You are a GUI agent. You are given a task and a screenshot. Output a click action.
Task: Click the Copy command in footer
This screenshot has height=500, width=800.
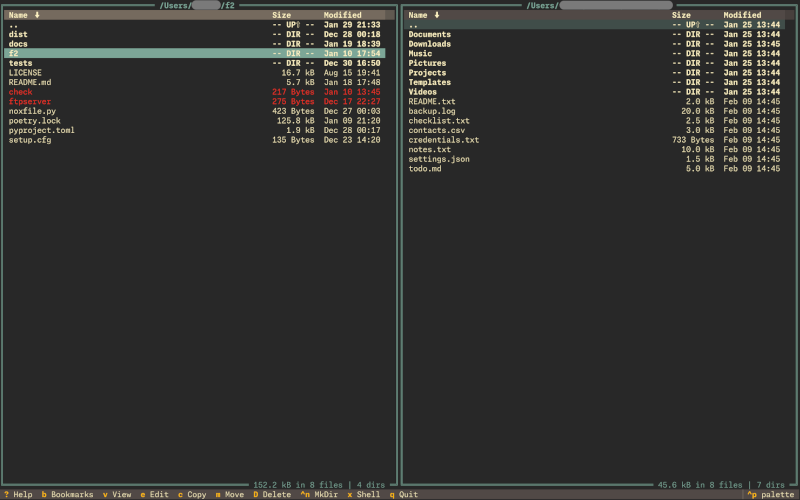192,494
